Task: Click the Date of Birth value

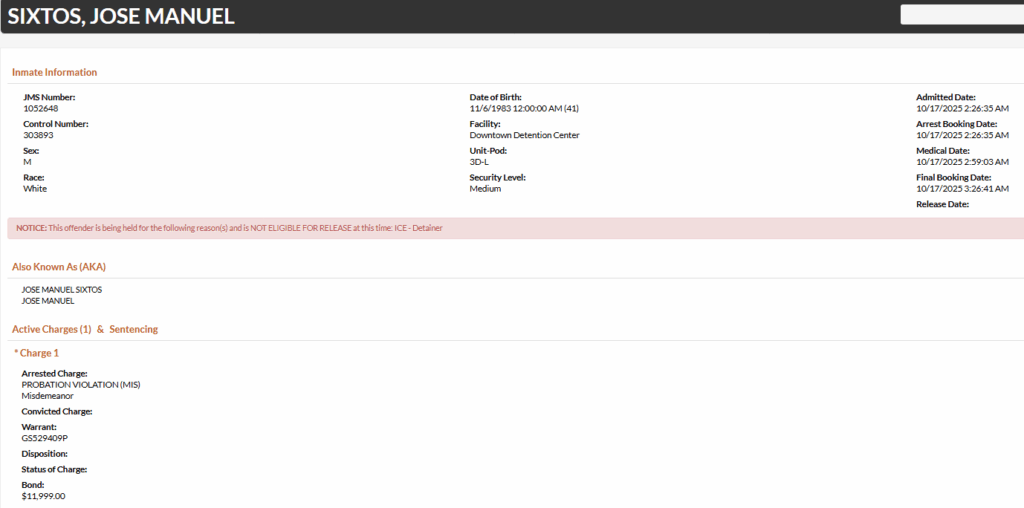Action: coord(525,108)
